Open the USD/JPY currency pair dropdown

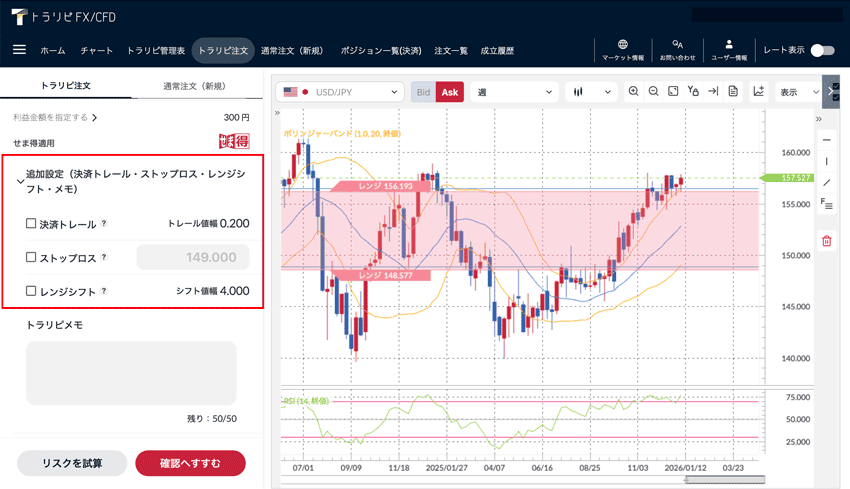340,92
